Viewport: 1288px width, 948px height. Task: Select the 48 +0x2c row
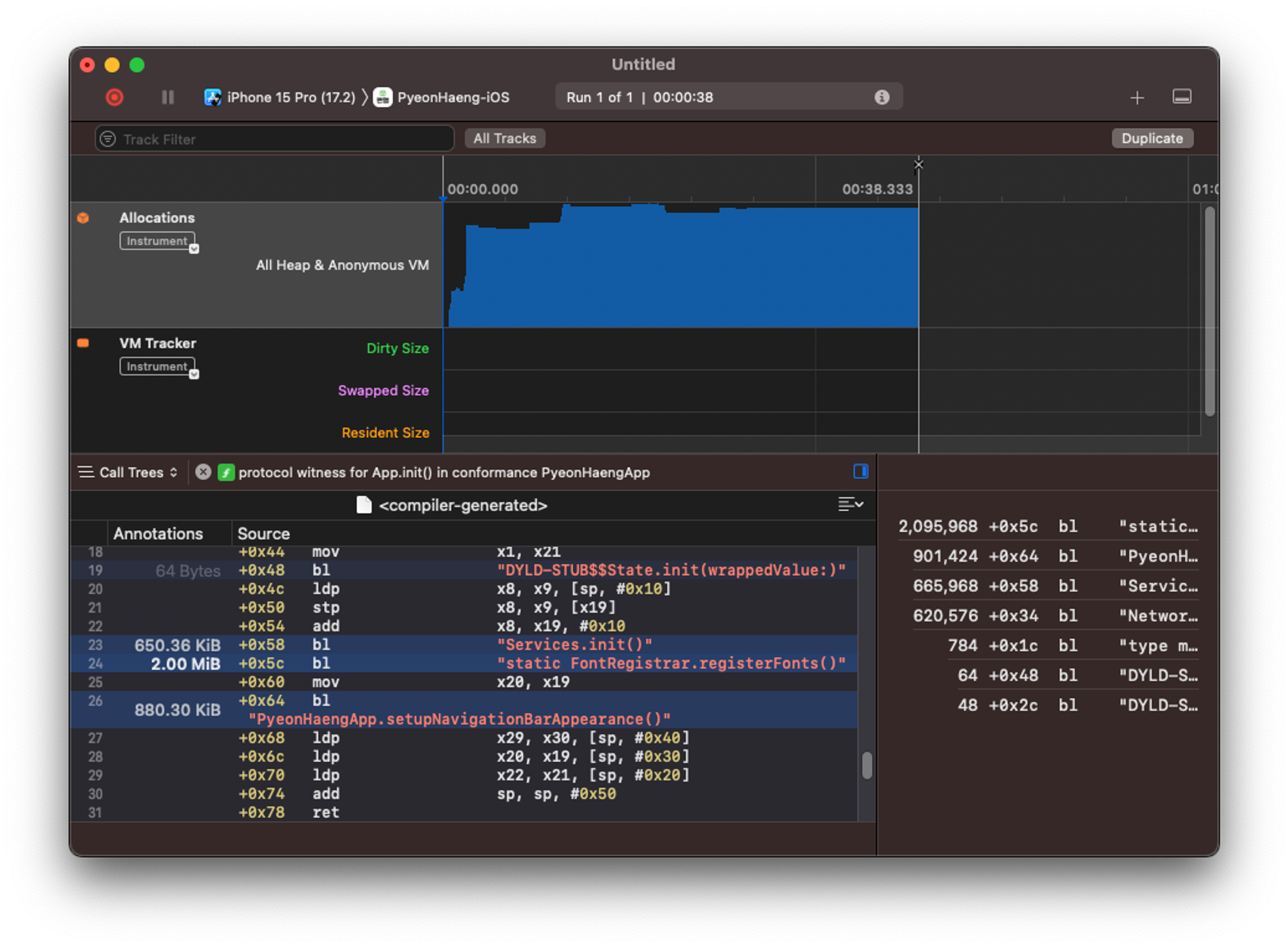pyautogui.click(x=1048, y=705)
